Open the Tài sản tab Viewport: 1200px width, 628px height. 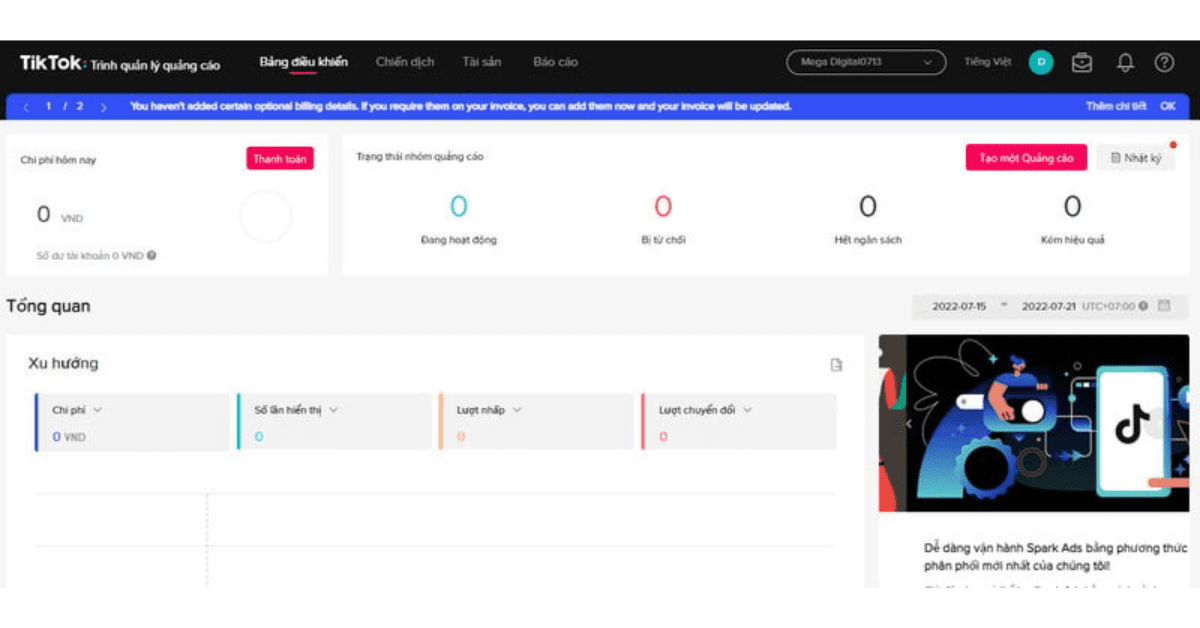tap(481, 62)
